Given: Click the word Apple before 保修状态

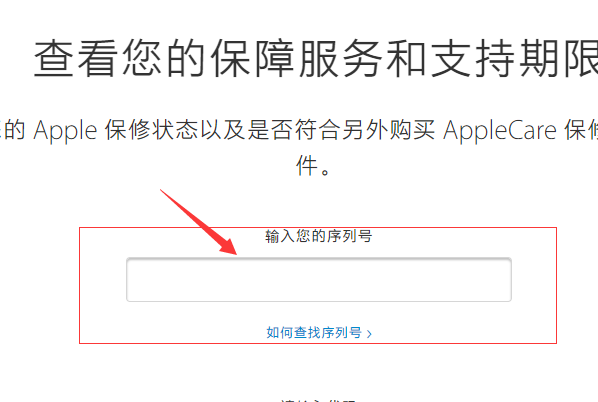Looking at the screenshot, I should (x=65, y=130).
